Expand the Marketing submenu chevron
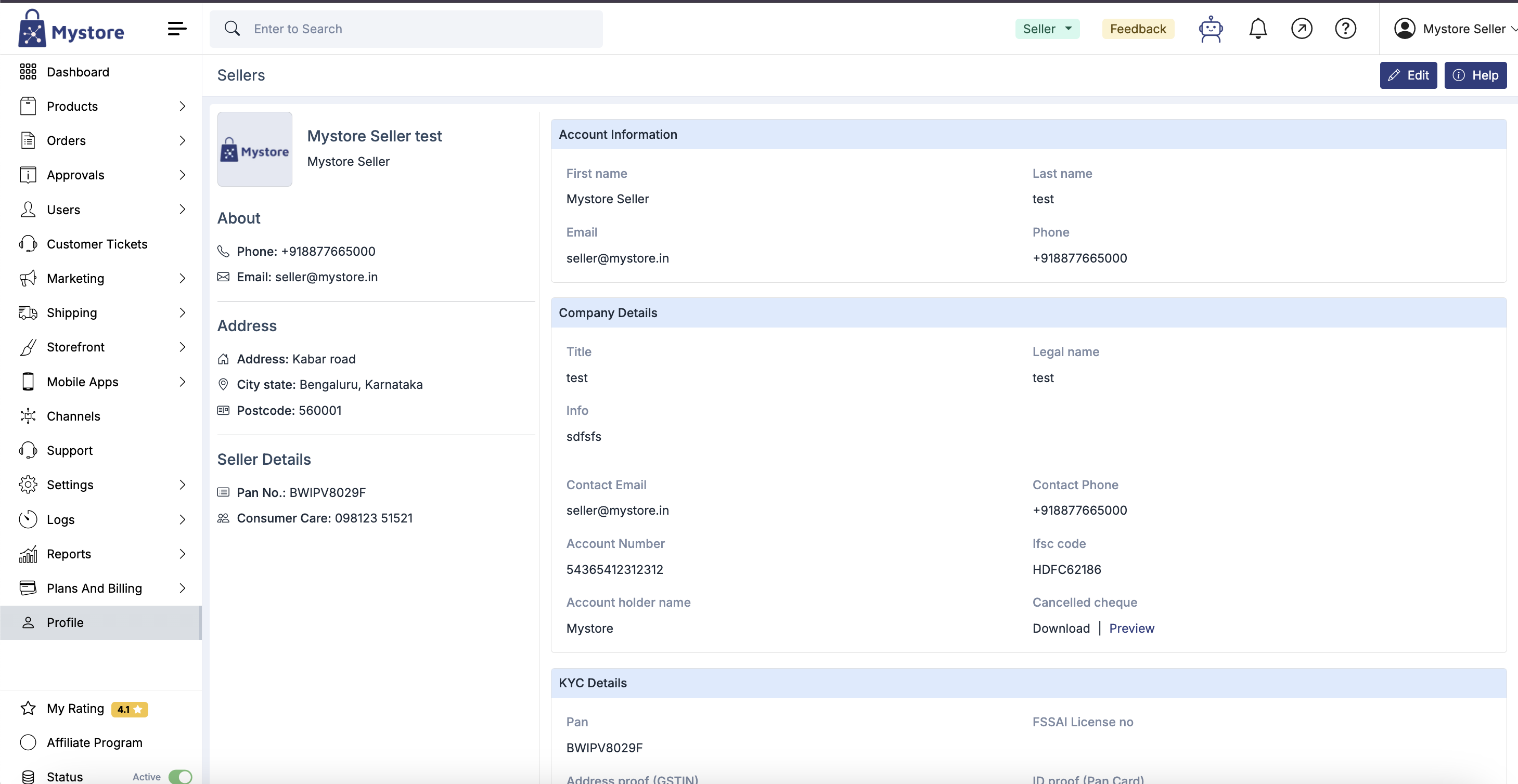Viewport: 1518px width, 784px height. pyautogui.click(x=182, y=278)
